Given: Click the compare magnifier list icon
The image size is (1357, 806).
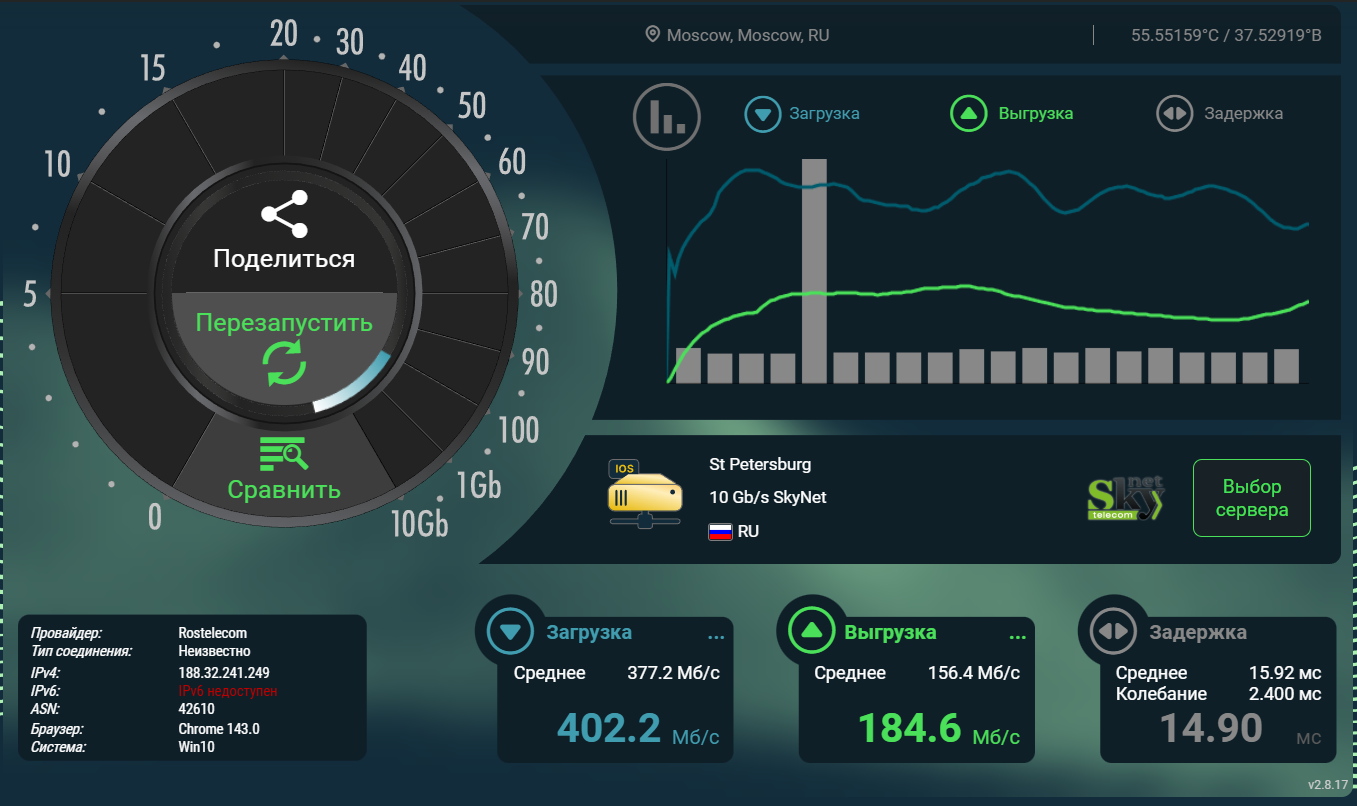Looking at the screenshot, I should [x=284, y=454].
